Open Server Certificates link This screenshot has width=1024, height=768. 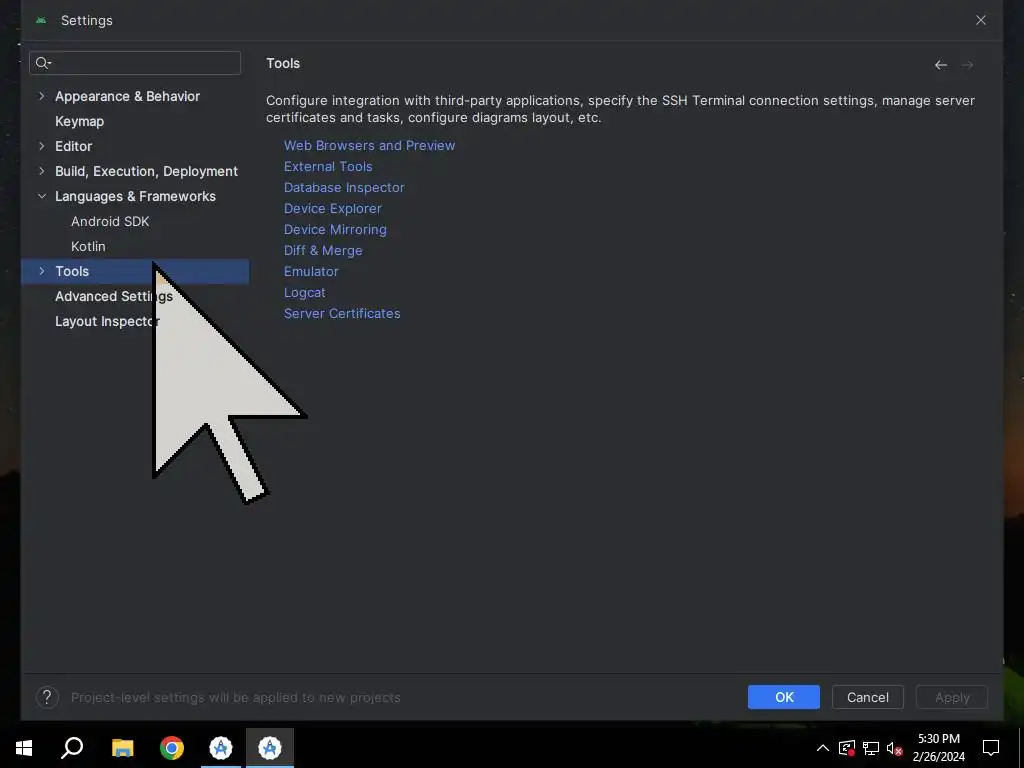pyautogui.click(x=342, y=313)
